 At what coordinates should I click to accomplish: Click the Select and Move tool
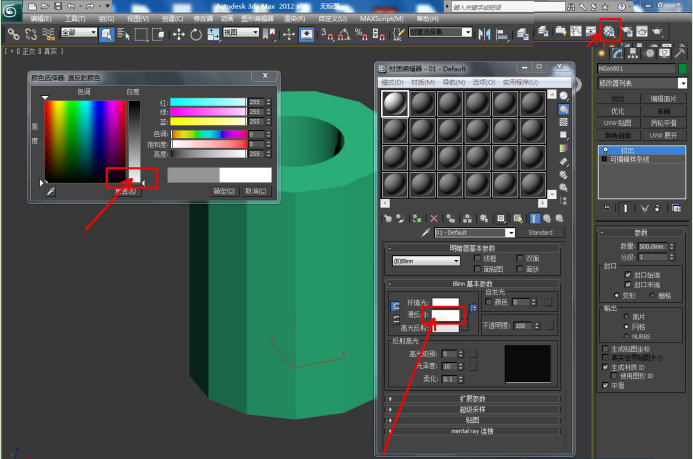[x=179, y=33]
